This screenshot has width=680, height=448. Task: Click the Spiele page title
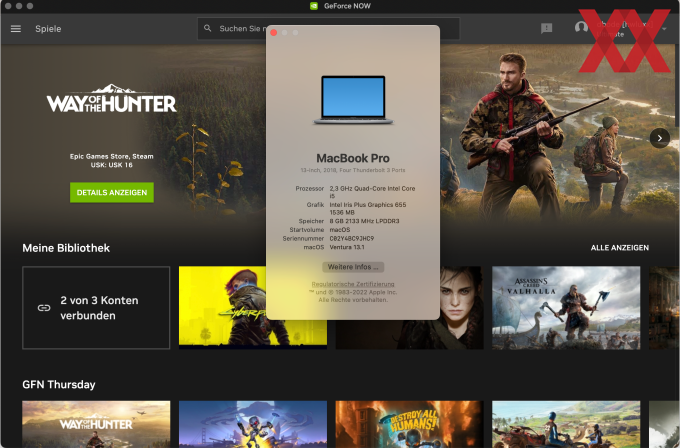pyautogui.click(x=48, y=29)
